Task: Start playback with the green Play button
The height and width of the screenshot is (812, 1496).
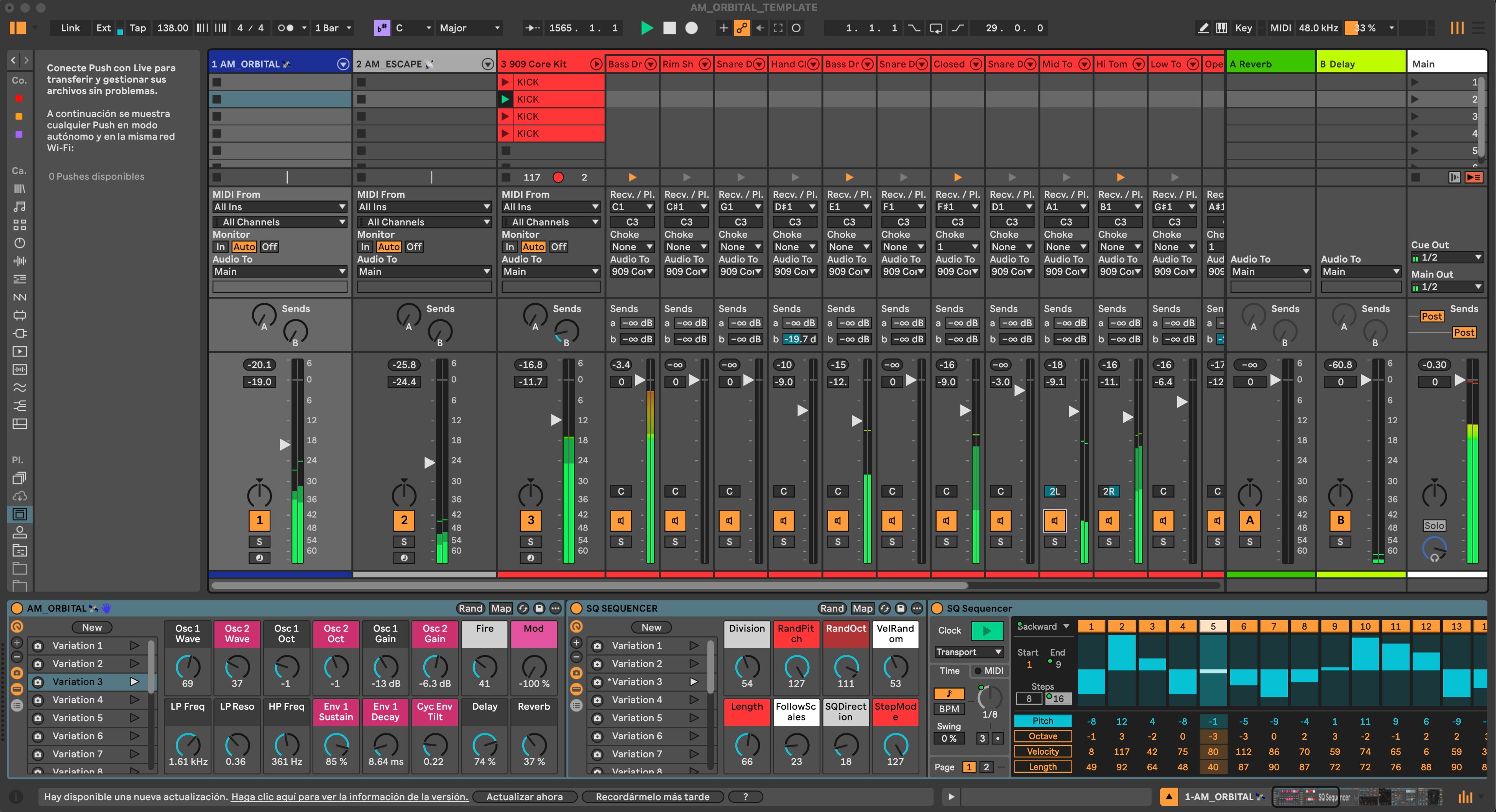Action: 646,28
